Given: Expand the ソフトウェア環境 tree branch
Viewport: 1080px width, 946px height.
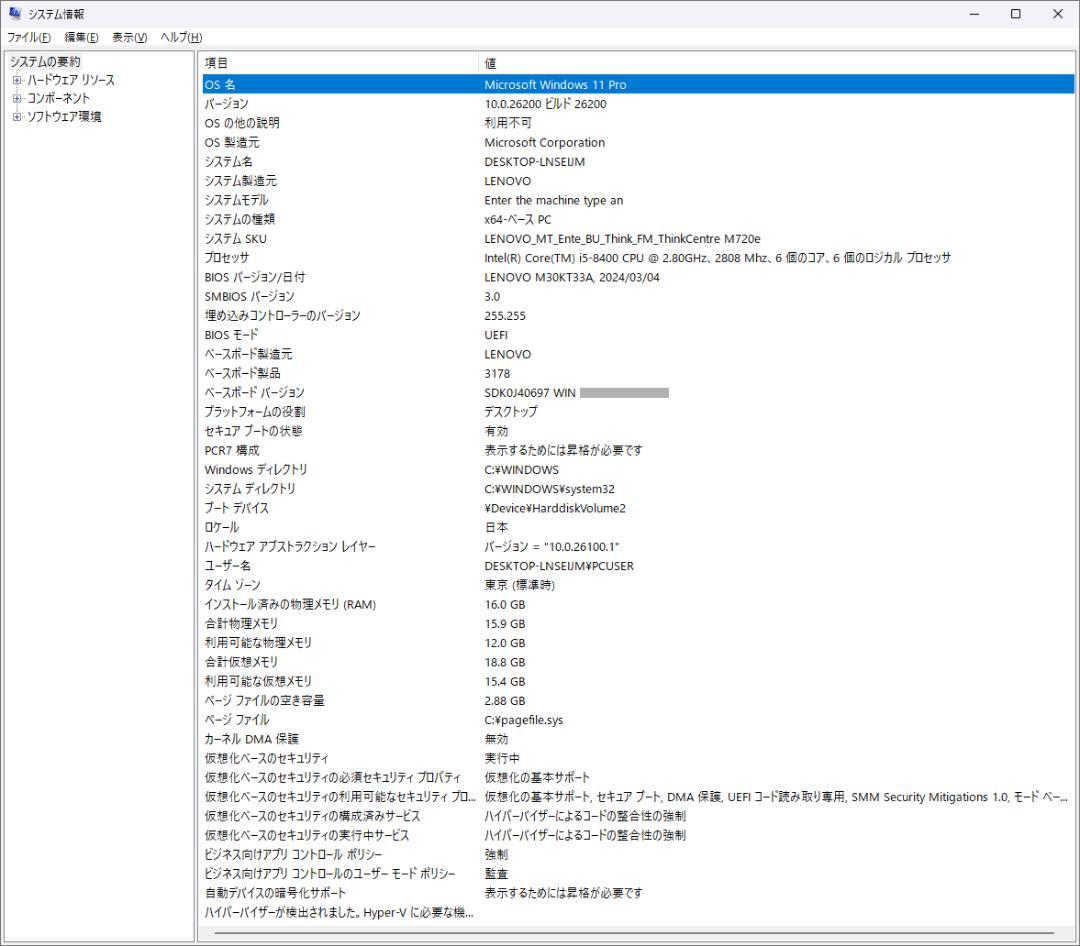Looking at the screenshot, I should (x=16, y=116).
